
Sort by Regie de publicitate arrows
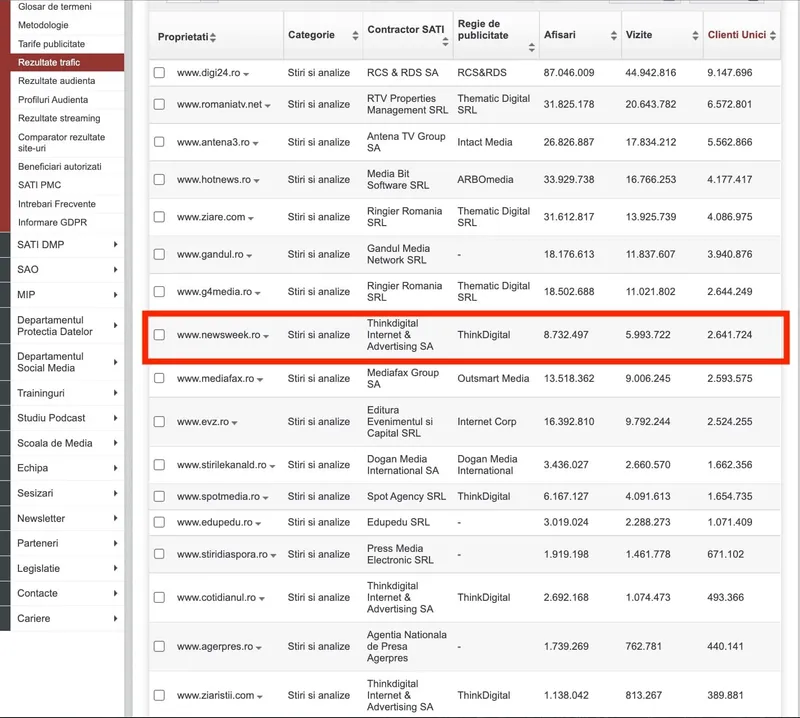pyautogui.click(x=532, y=47)
